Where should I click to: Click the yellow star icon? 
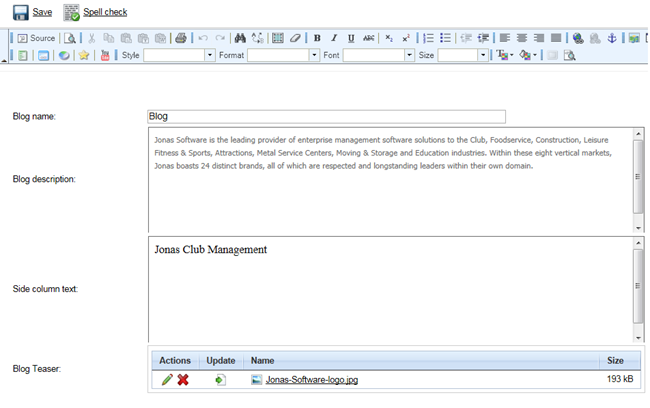click(x=84, y=55)
